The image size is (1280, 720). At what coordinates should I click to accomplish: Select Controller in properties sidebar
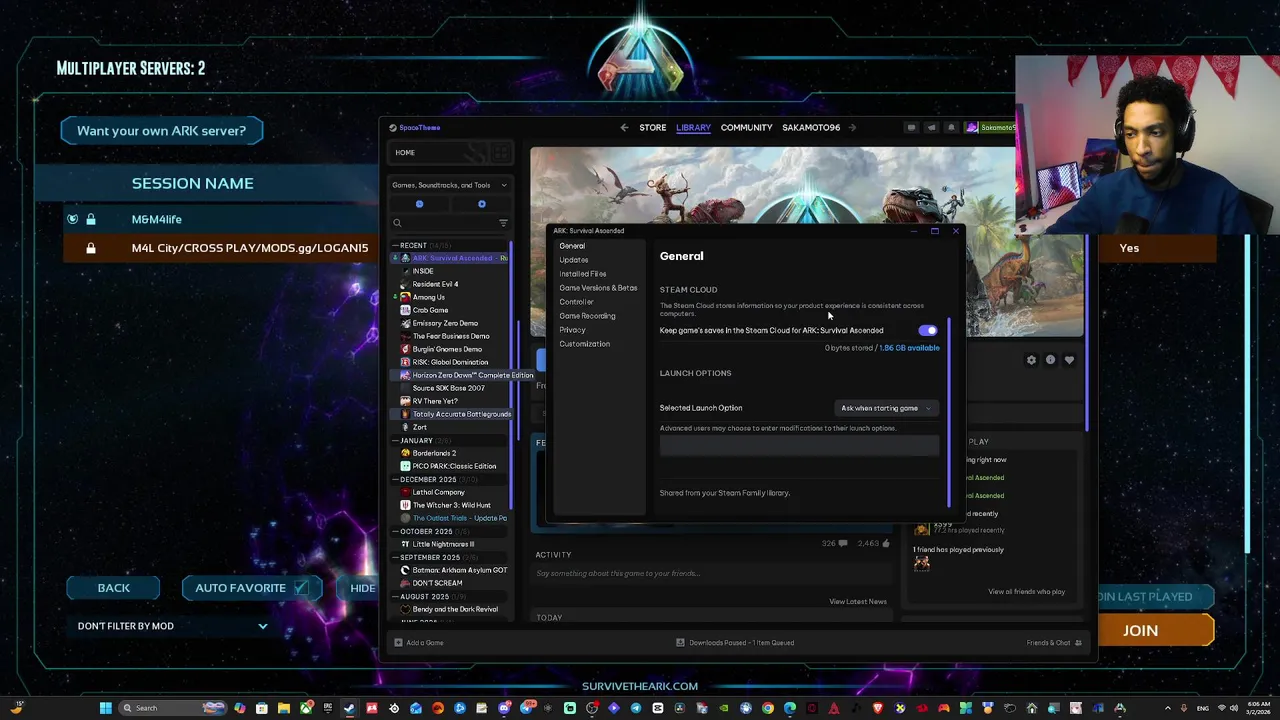pos(576,302)
